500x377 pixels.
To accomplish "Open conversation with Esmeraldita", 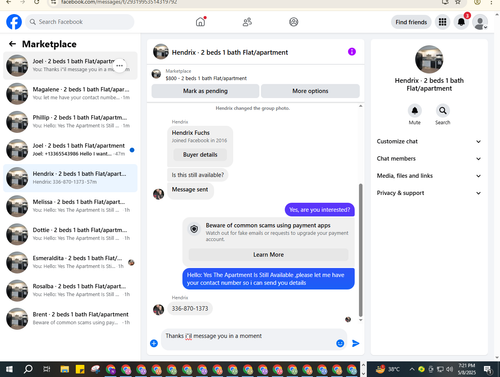I will click(70, 262).
